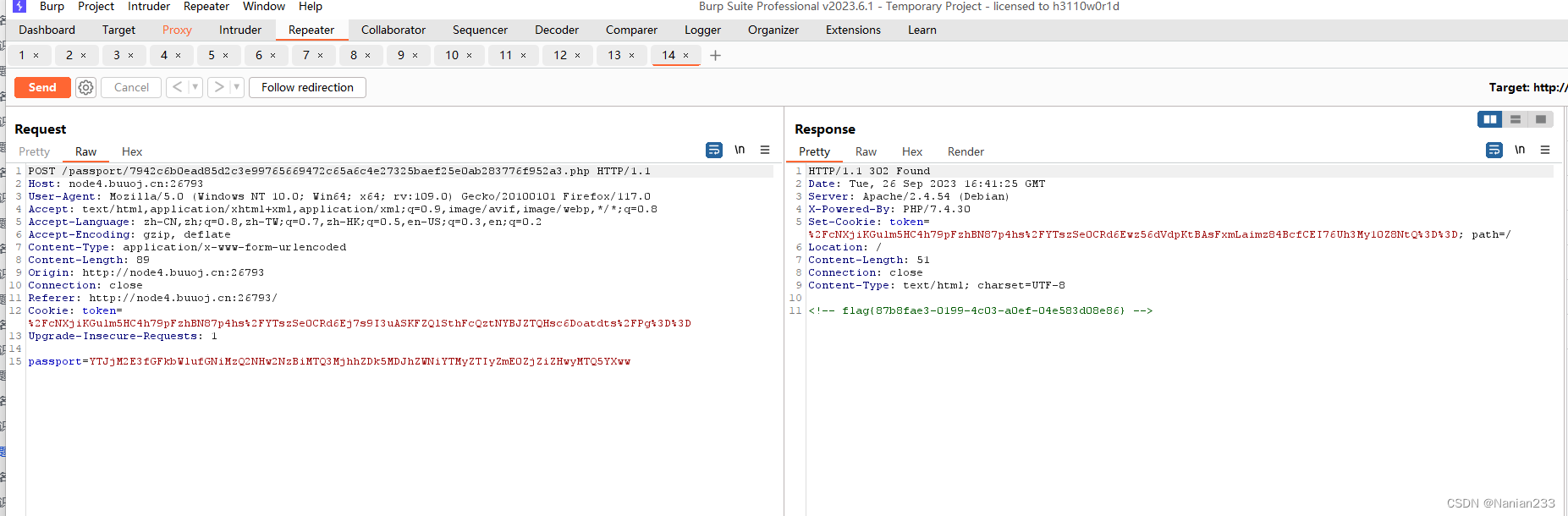Select top-bottom split layout view
This screenshot has height=516, width=1568.
pos(1516,119)
